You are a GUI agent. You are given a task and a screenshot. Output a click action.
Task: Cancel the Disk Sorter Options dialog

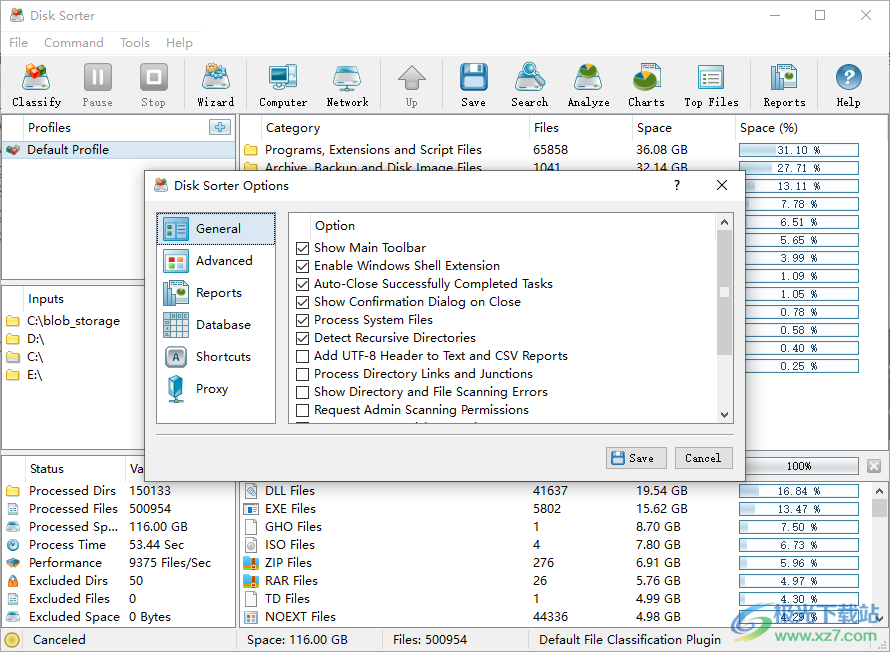point(703,458)
